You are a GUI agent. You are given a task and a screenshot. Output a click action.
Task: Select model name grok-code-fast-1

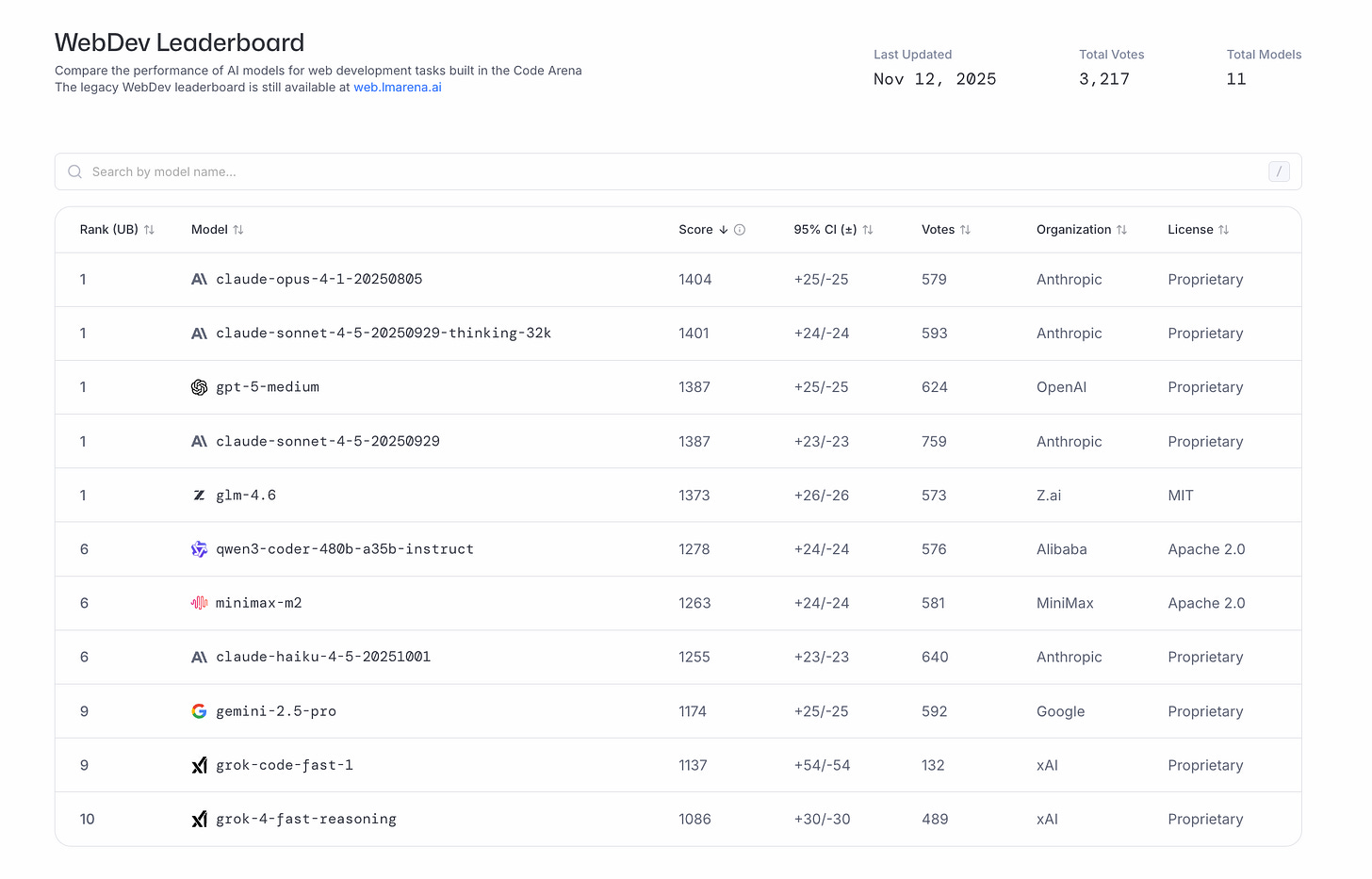[285, 765]
